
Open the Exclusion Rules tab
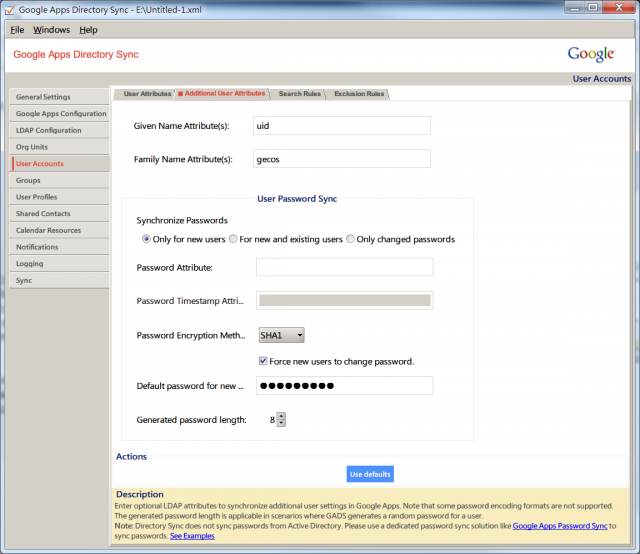click(x=359, y=94)
